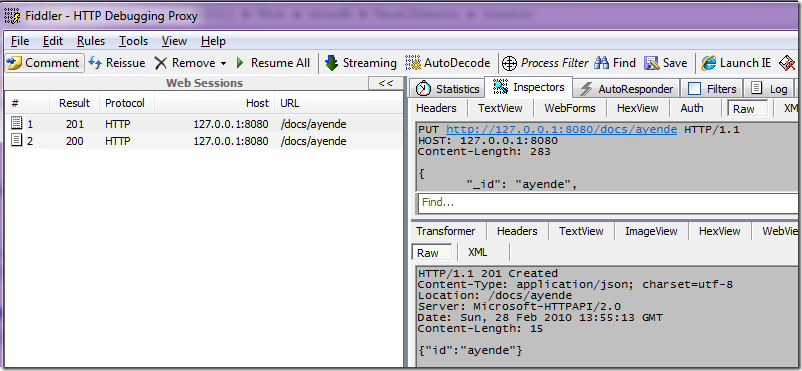
Task: Open the response ImageView tab
Action: click(651, 231)
